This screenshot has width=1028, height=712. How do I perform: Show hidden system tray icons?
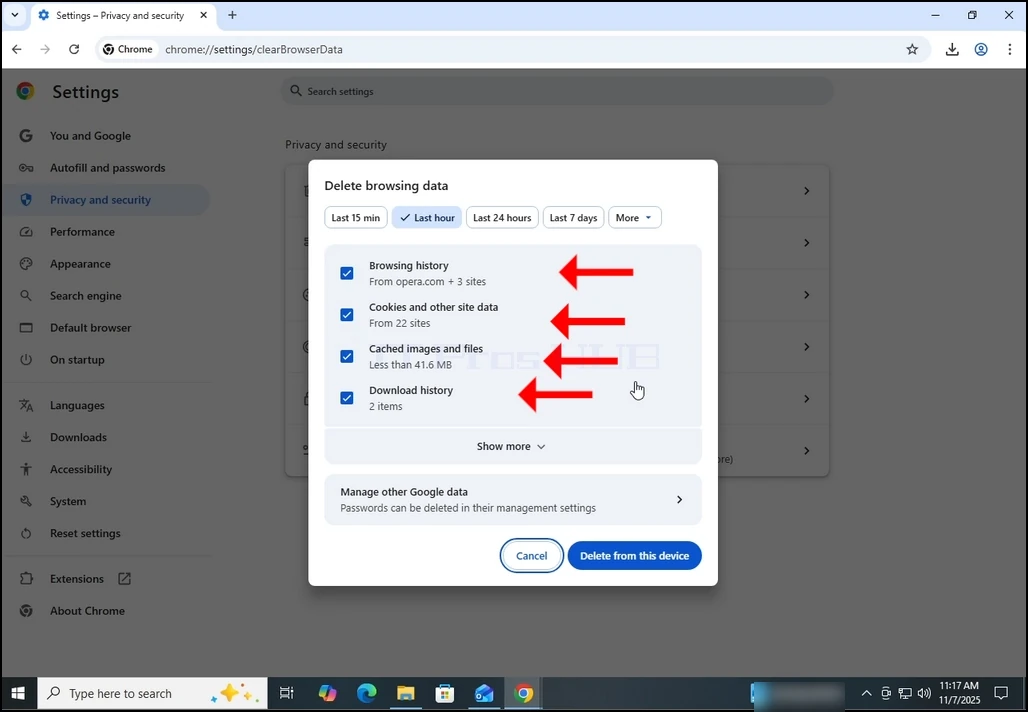pyautogui.click(x=866, y=693)
